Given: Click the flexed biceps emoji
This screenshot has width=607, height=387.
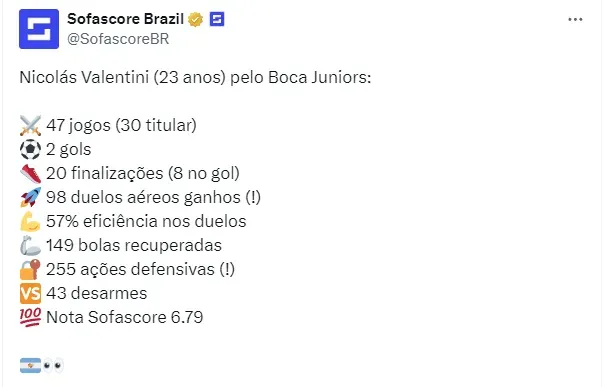Looking at the screenshot, I should [x=30, y=221].
